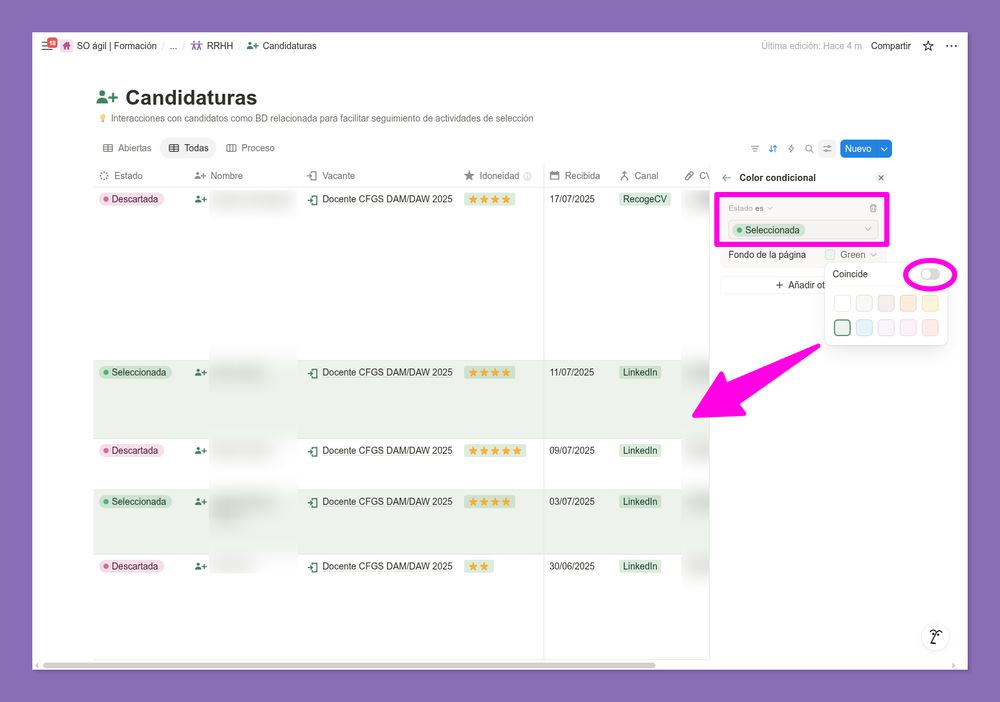
Task: Switch to the Abiertas view tab
Action: tap(127, 148)
